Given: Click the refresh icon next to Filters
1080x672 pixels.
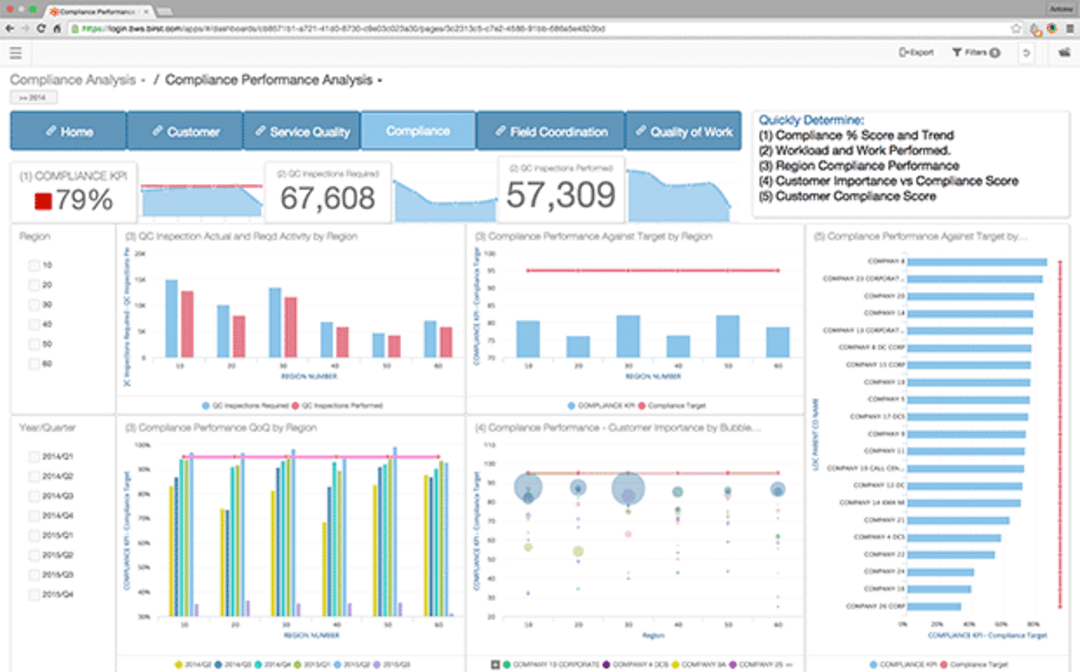Looking at the screenshot, I should click(1027, 52).
